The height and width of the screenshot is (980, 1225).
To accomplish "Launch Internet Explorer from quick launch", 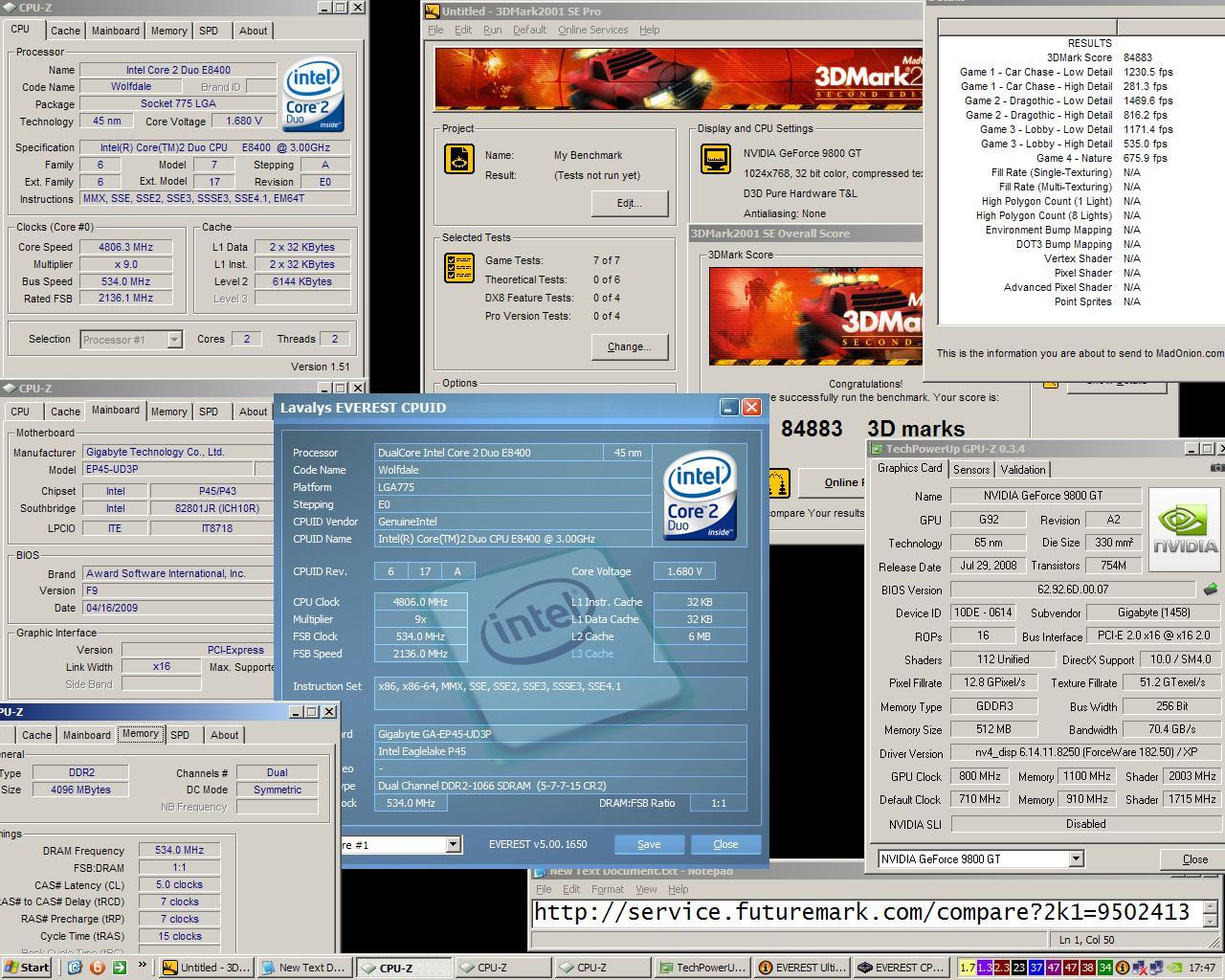I will point(75,968).
